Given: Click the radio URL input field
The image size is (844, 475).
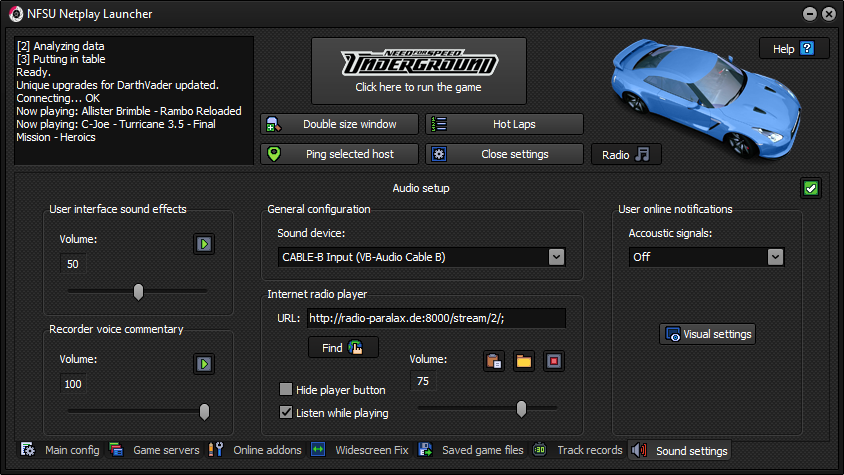Looking at the screenshot, I should point(436,318).
